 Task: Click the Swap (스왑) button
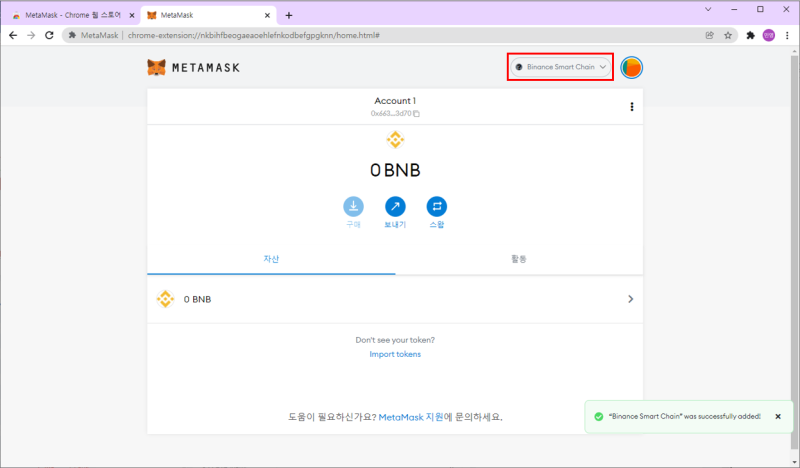click(437, 207)
